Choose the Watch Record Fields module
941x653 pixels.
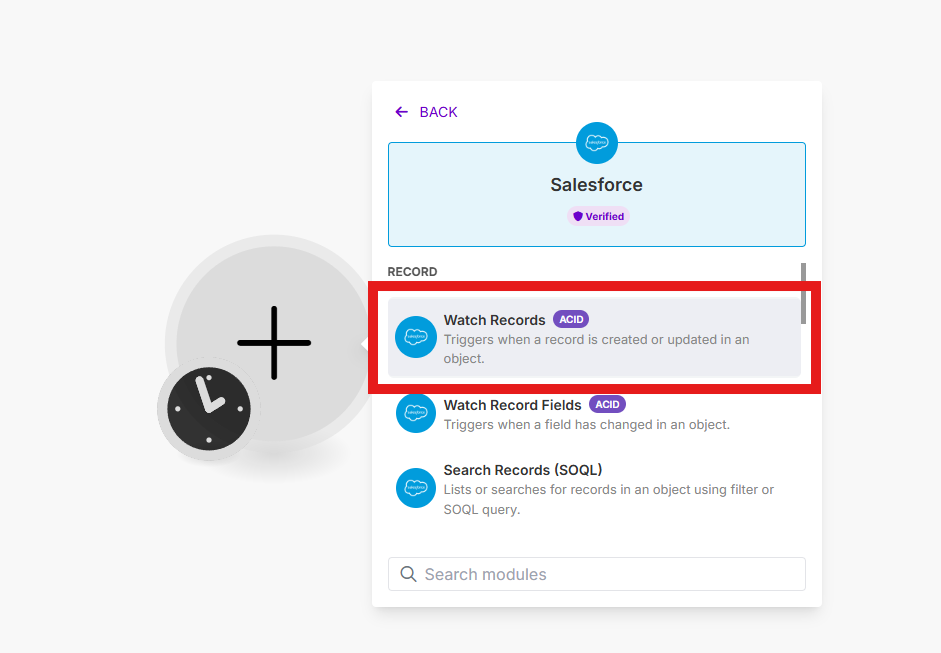594,414
